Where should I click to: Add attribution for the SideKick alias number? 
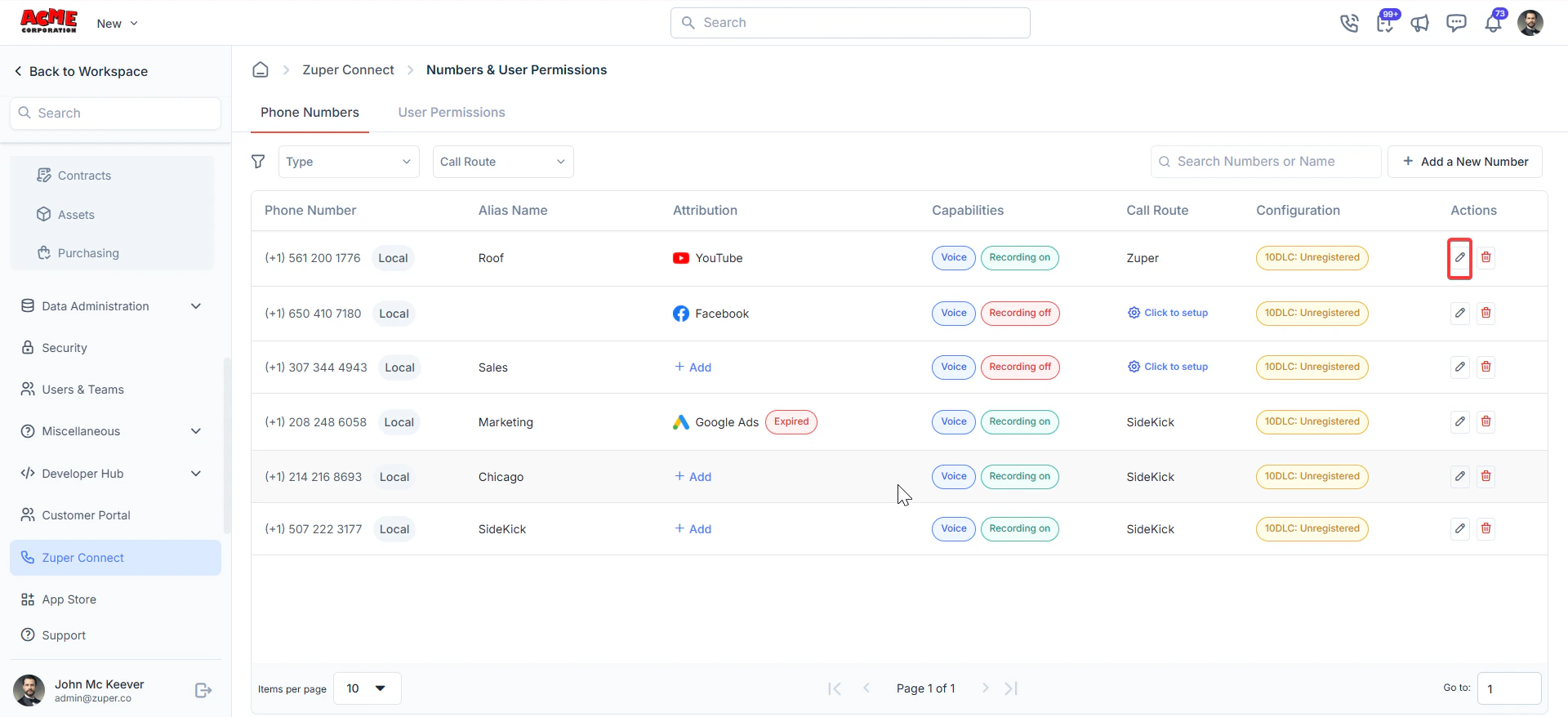693,529
